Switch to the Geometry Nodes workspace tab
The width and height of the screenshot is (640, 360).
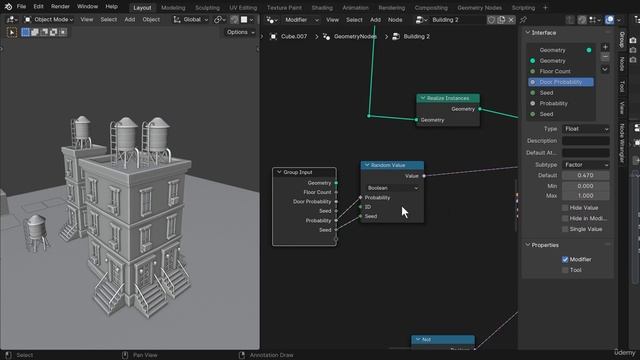pos(479,8)
